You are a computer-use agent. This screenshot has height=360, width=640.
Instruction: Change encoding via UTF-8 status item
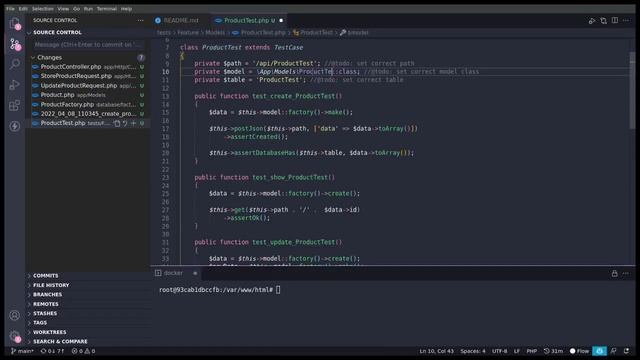500,351
